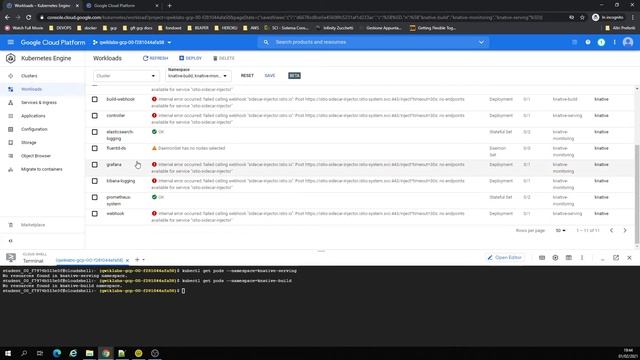Collapse the left sidebar panel
The width and height of the screenshot is (640, 360).
pos(11,241)
